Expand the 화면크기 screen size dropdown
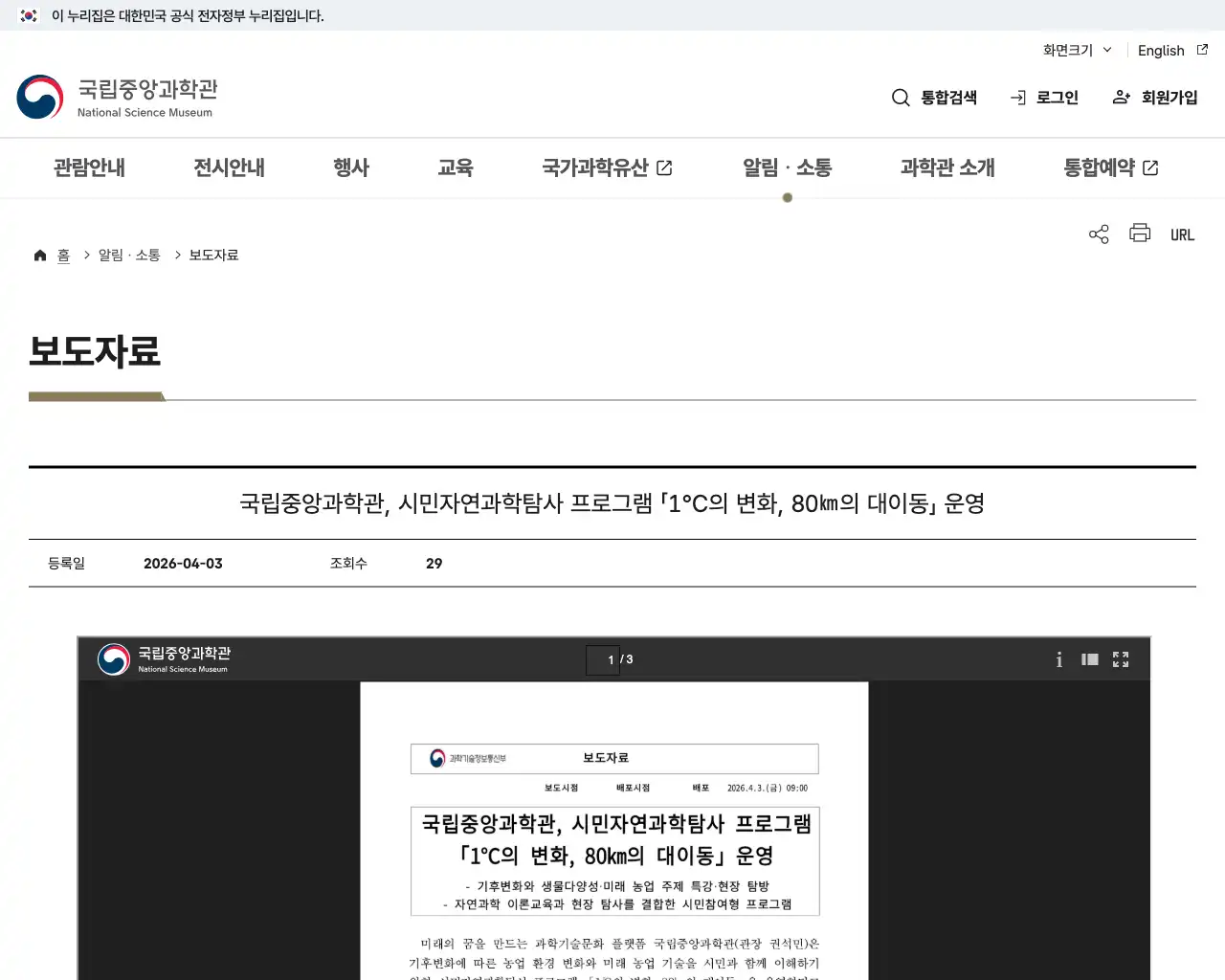1225x980 pixels. click(x=1076, y=51)
